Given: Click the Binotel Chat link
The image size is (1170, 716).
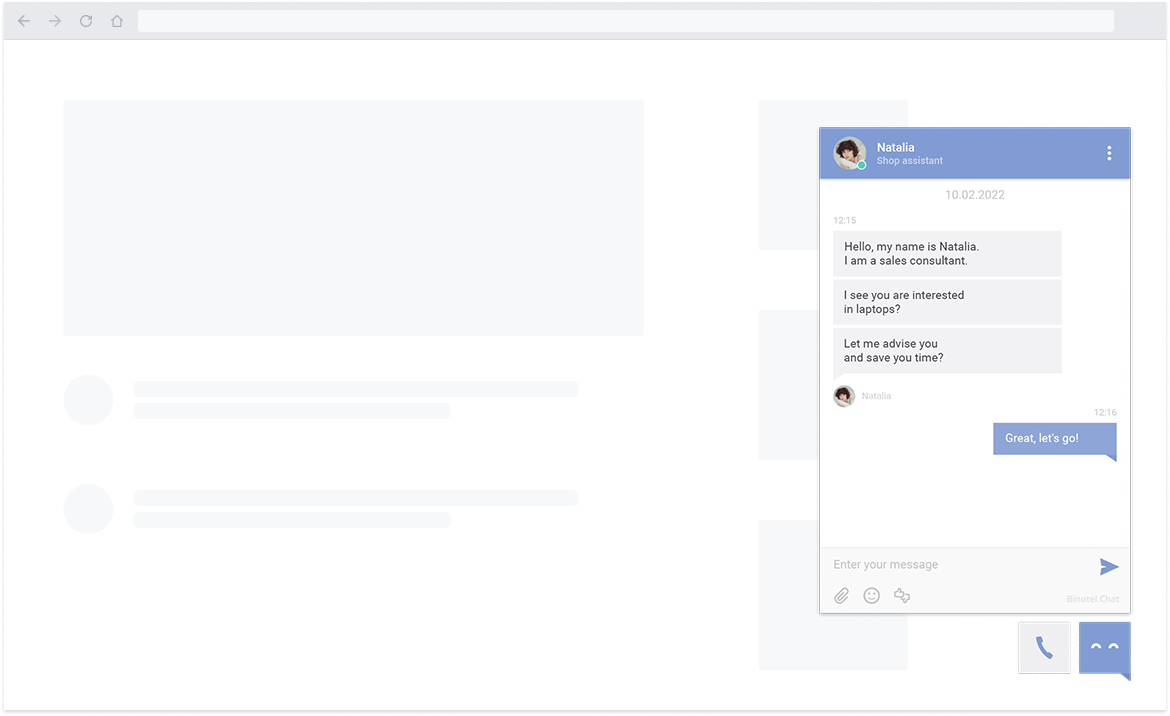Looking at the screenshot, I should click(1092, 599).
